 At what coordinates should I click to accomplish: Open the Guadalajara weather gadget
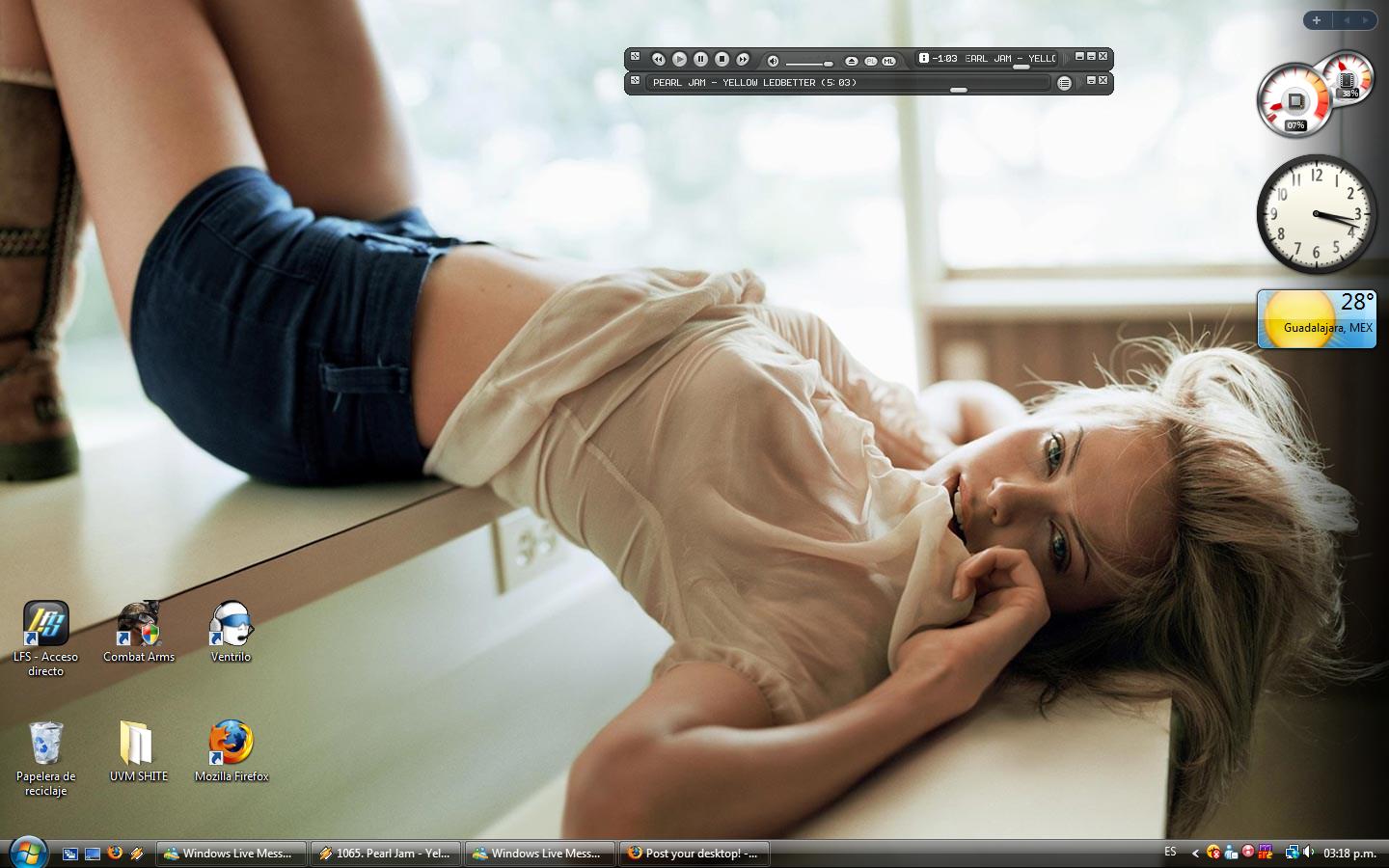(1317, 318)
